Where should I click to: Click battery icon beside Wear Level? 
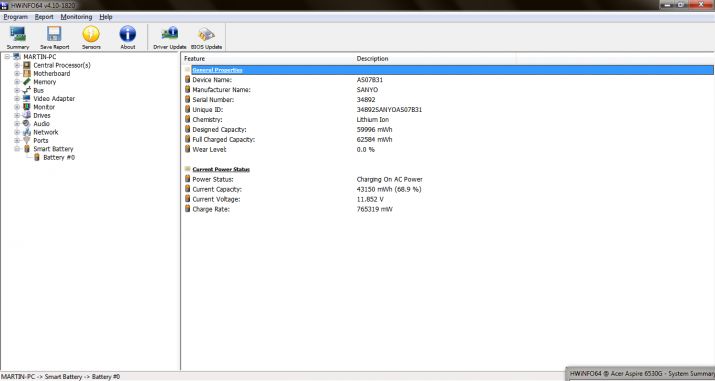coord(187,149)
